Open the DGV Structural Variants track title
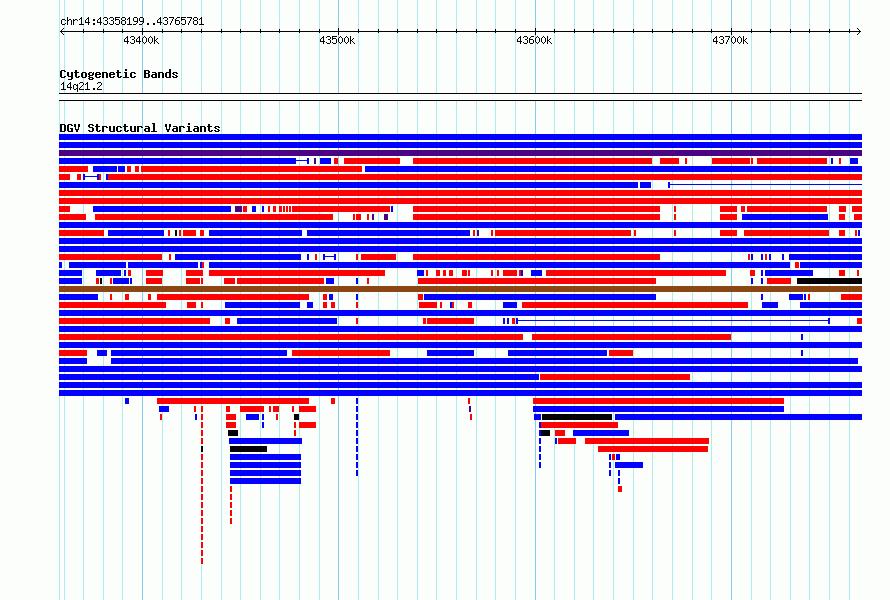The height and width of the screenshot is (600, 890). 140,128
